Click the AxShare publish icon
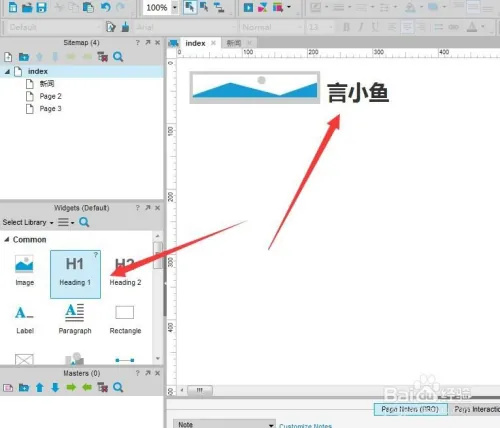The height and width of the screenshot is (428, 500). pos(263,7)
